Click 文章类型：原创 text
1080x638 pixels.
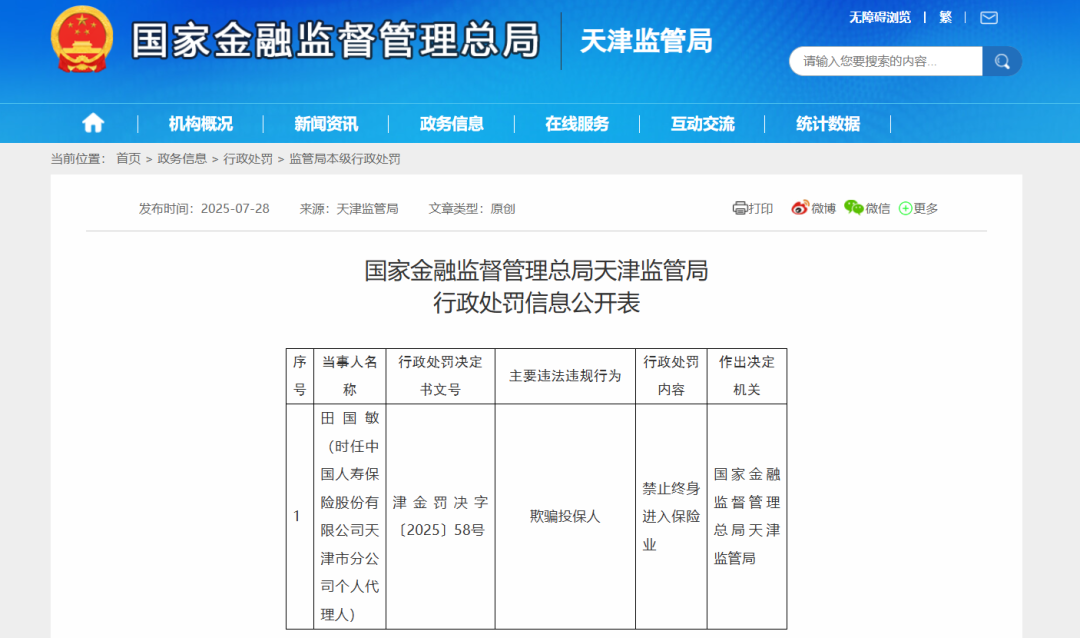point(472,209)
